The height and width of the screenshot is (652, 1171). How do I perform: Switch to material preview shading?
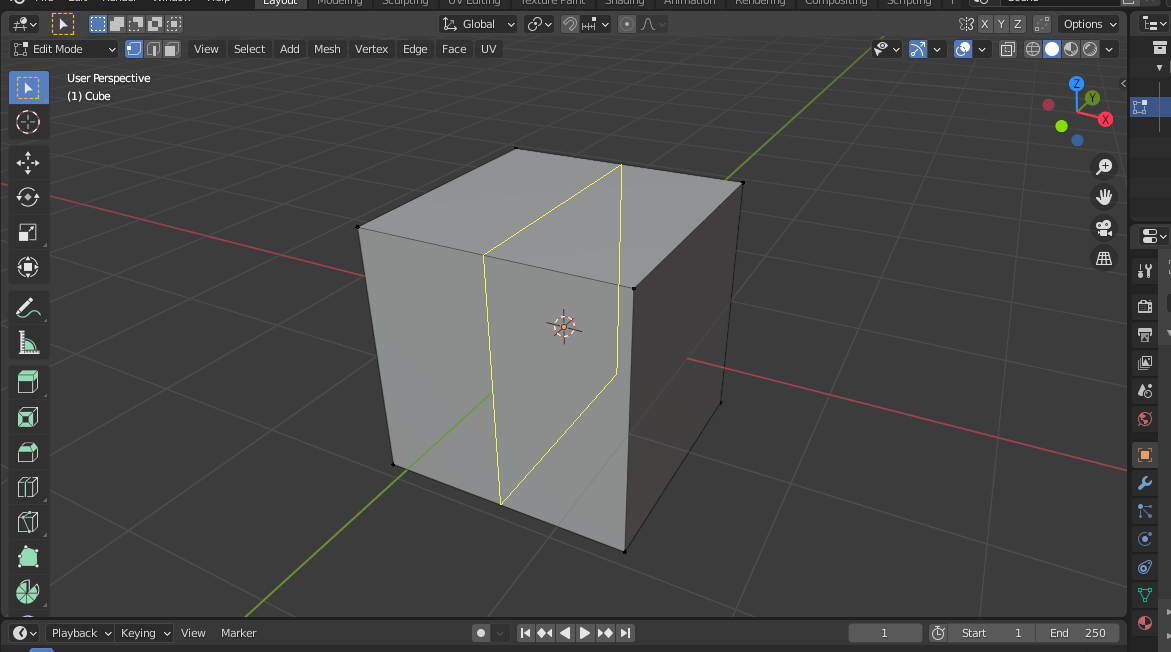pos(1071,49)
